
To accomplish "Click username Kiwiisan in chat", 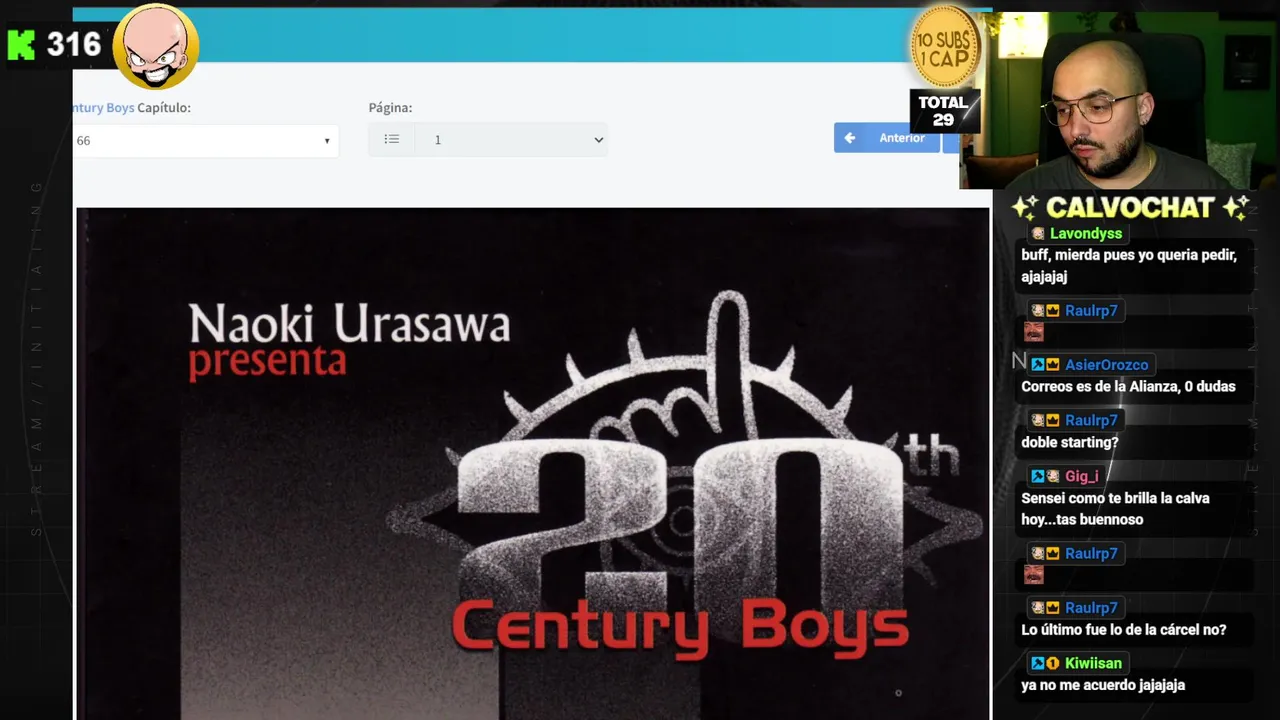I will (x=1093, y=663).
